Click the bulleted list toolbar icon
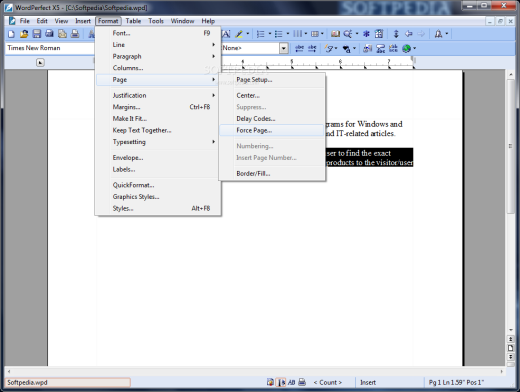Image resolution: width=520 pixels, height=392 pixels. coord(279,34)
